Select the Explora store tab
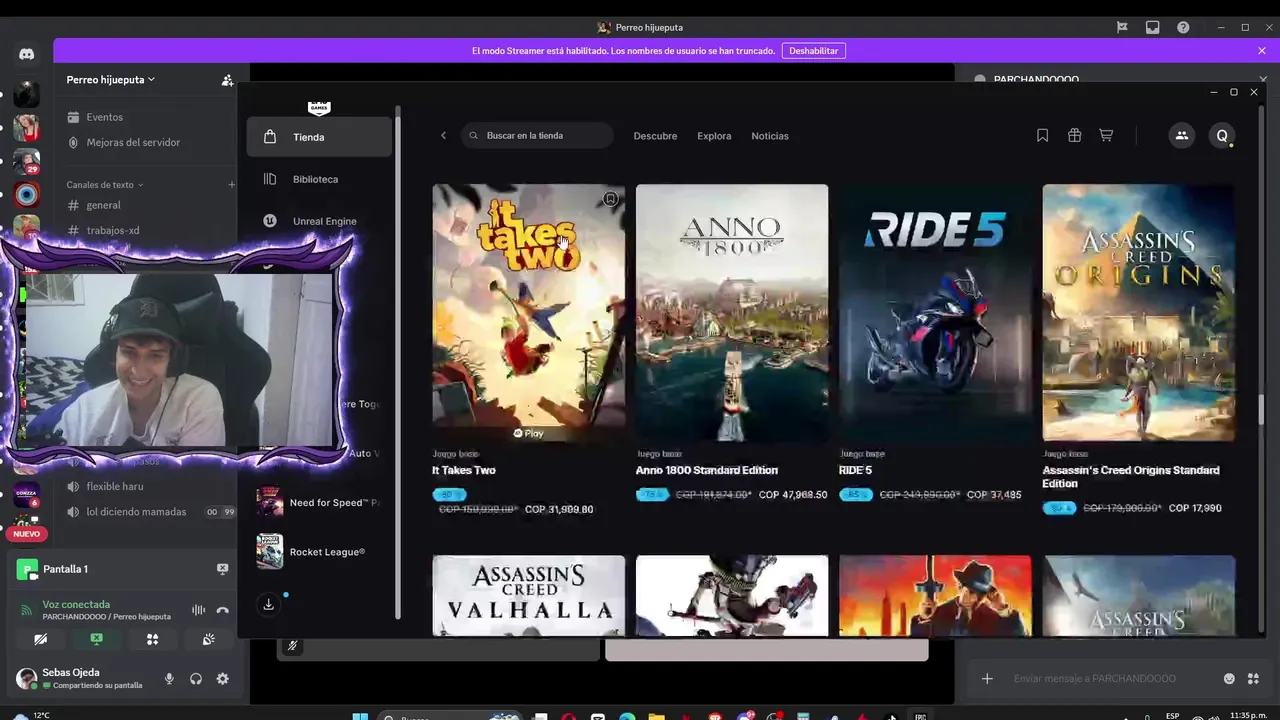The image size is (1280, 720). tap(714, 136)
